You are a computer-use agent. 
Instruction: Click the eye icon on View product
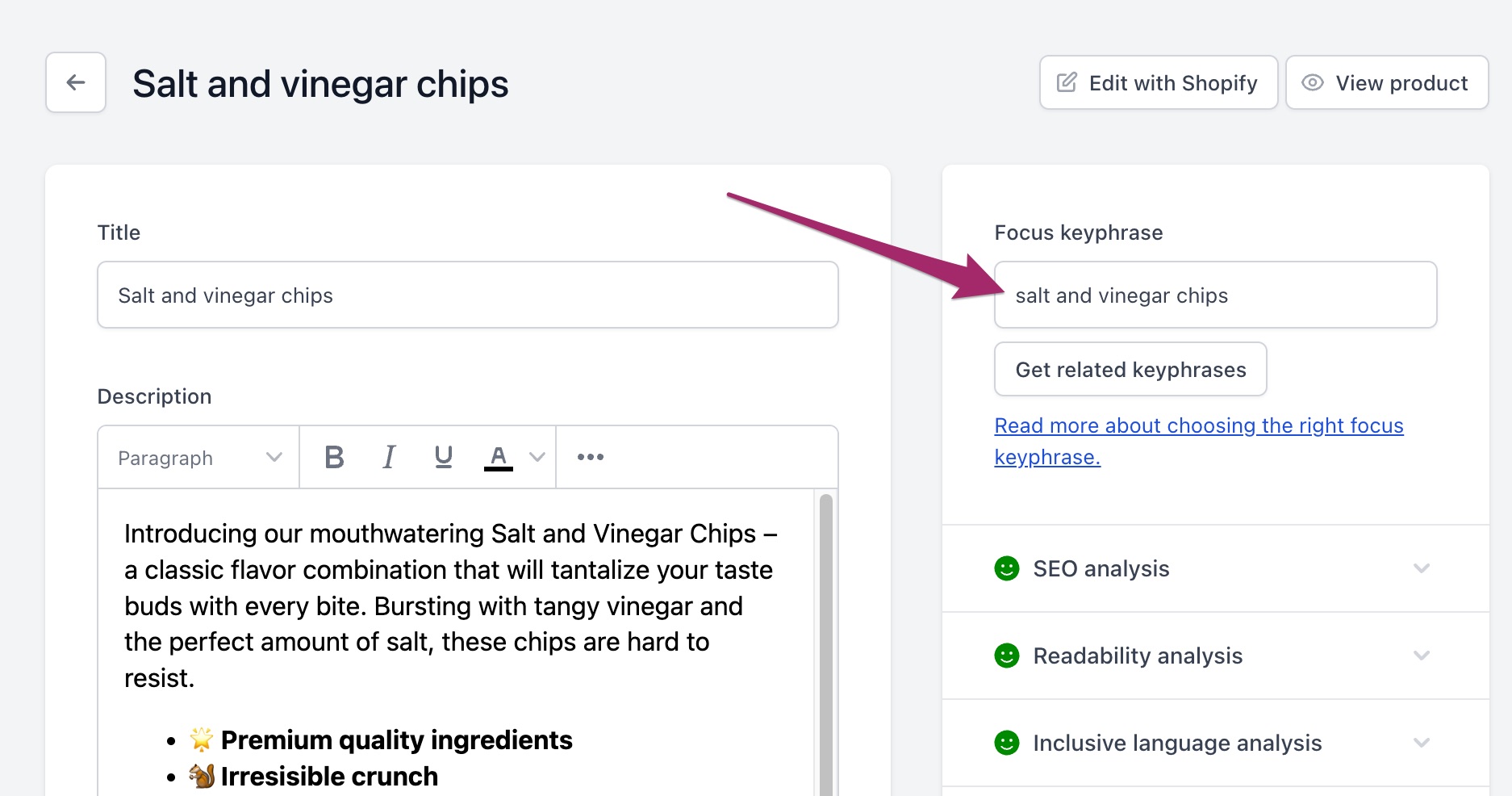tap(1313, 82)
